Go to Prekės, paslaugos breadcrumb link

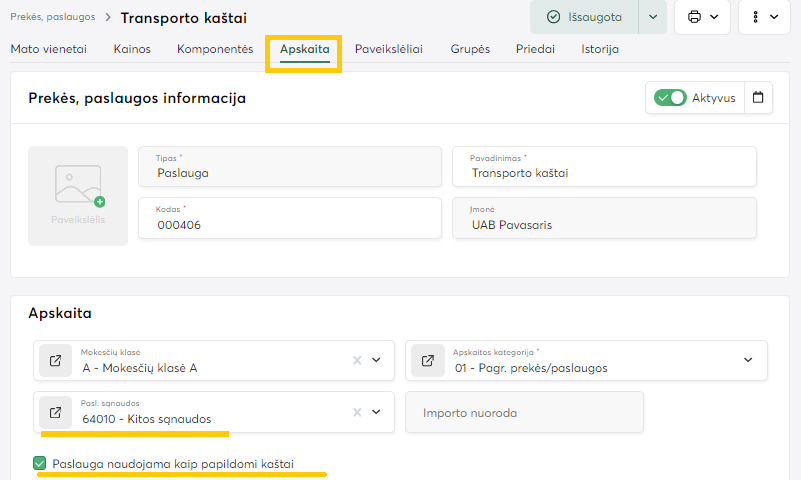[54, 18]
